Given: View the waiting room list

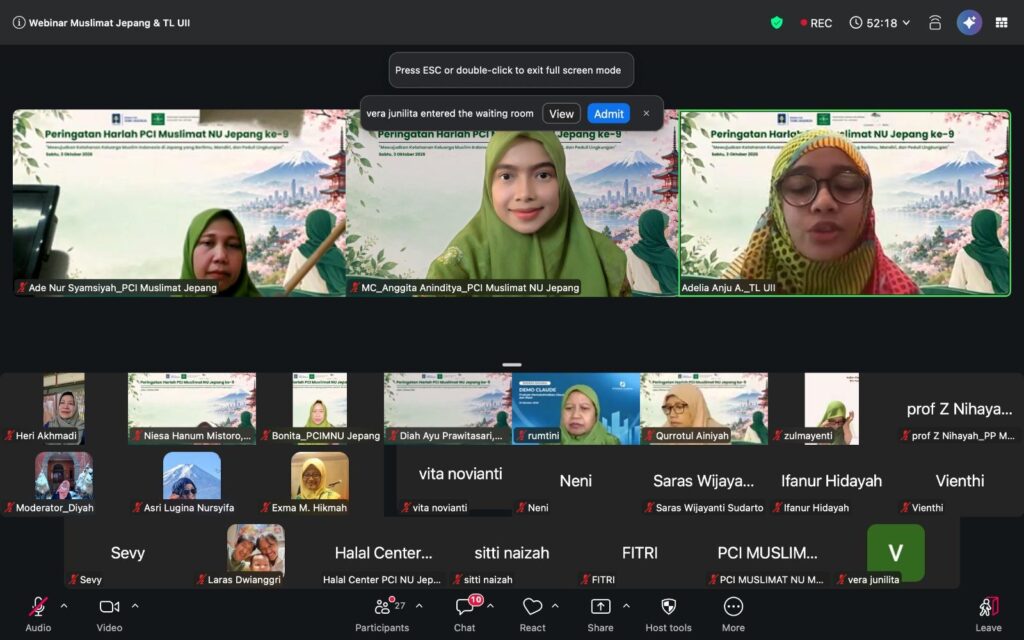Looking at the screenshot, I should [x=561, y=114].
